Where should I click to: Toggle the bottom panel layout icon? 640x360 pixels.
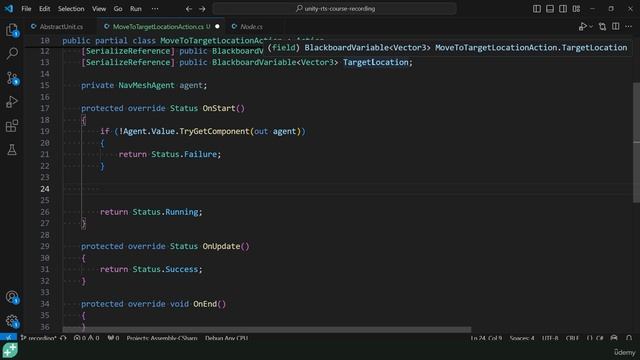click(550, 9)
